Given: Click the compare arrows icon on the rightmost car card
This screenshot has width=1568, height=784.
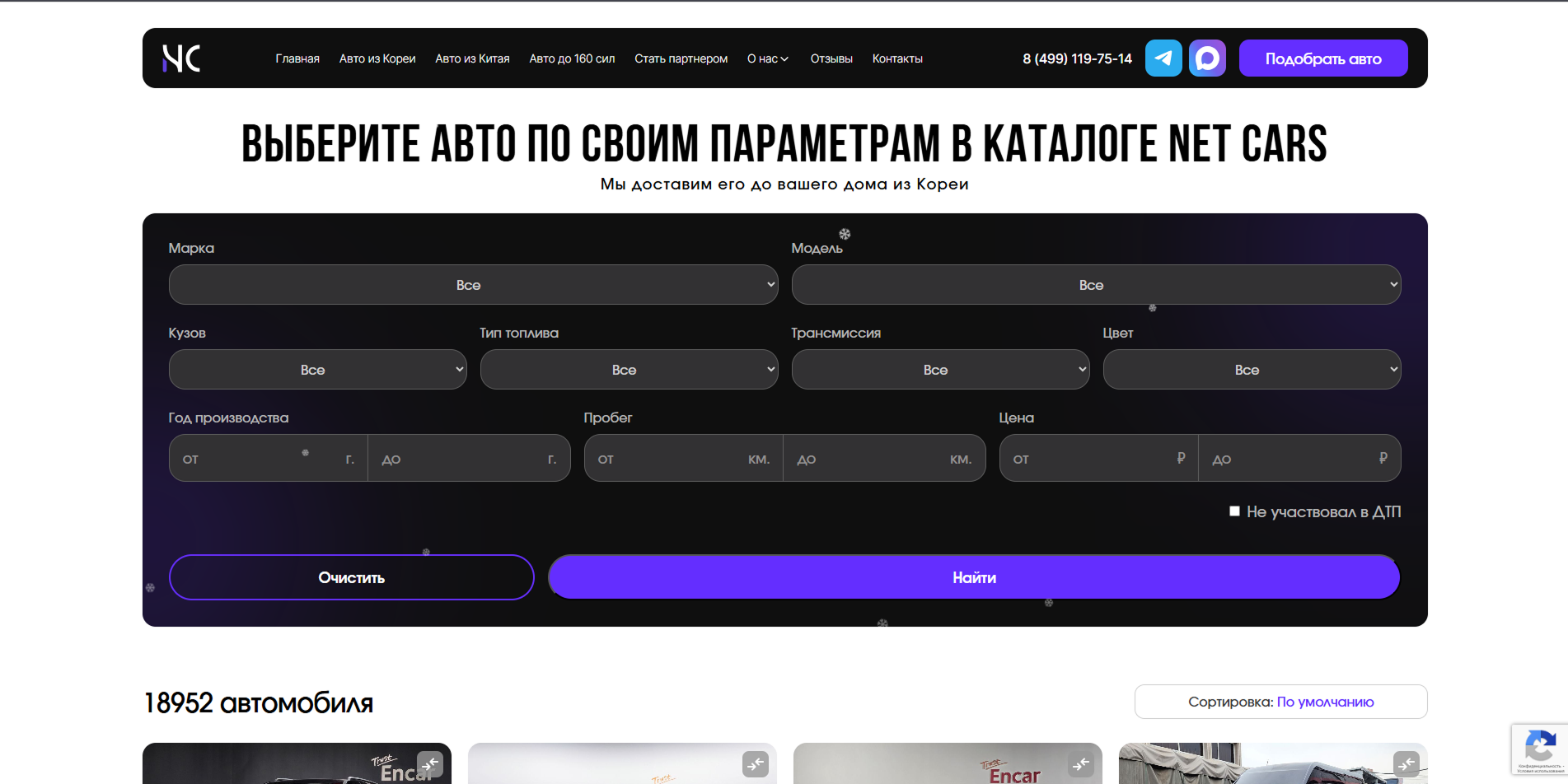Looking at the screenshot, I should [x=1406, y=764].
